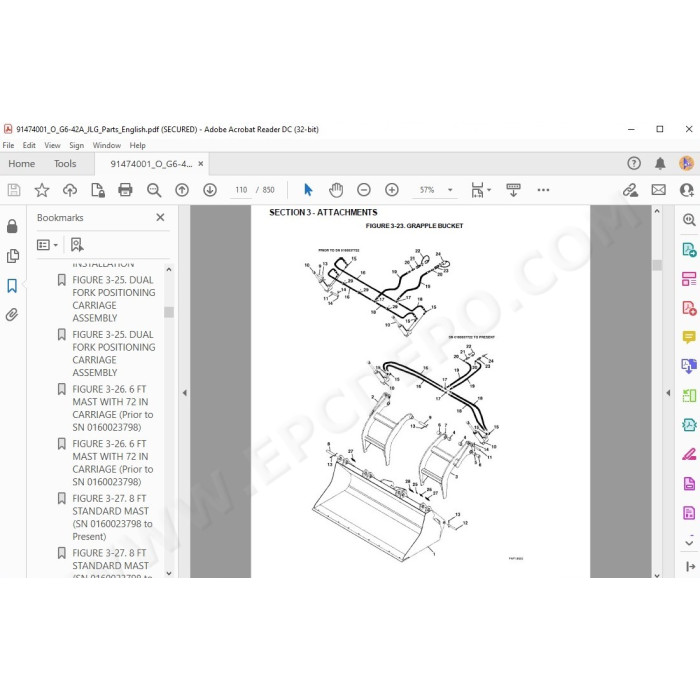This screenshot has width=700, height=700.
Task: Open the Edit PDF tool in the right pane
Action: 689,279
